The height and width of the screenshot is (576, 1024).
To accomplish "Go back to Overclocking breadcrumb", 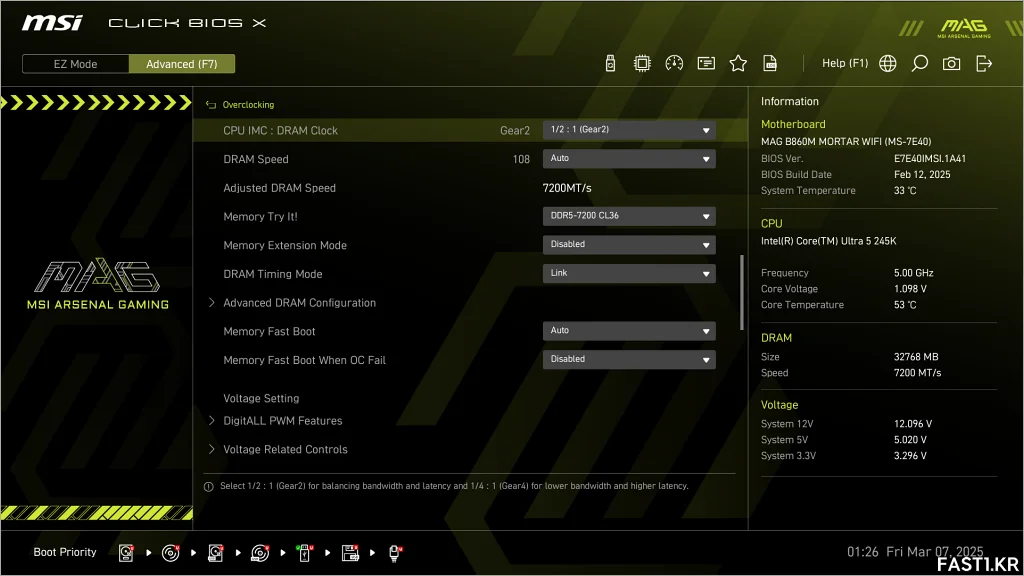I will tap(248, 104).
